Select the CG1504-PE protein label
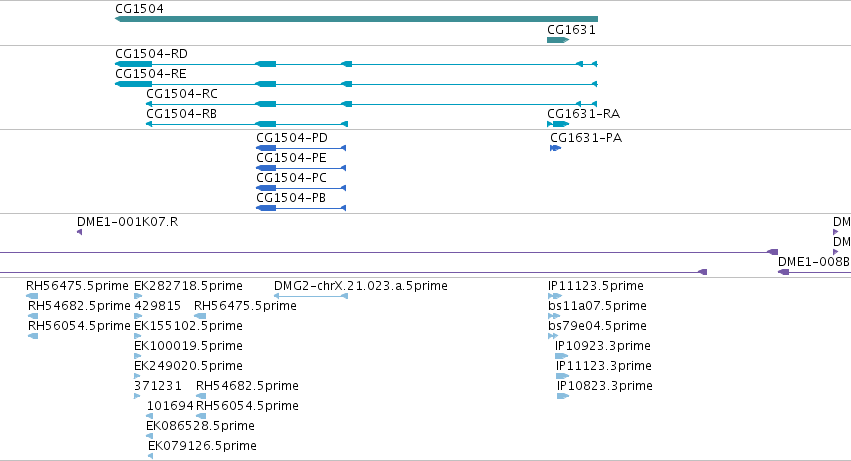Image resolution: width=851 pixels, height=461 pixels. click(x=291, y=158)
